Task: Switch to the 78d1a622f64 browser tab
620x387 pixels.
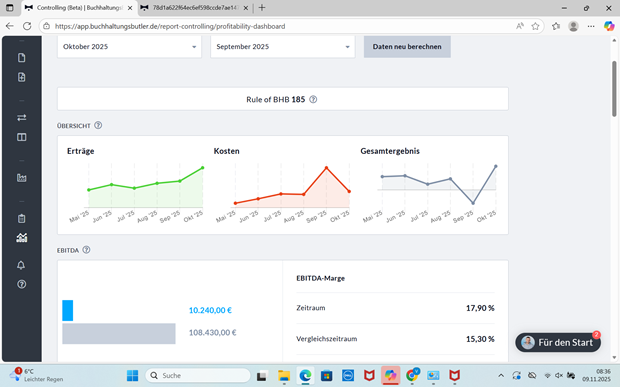Action: [195, 8]
